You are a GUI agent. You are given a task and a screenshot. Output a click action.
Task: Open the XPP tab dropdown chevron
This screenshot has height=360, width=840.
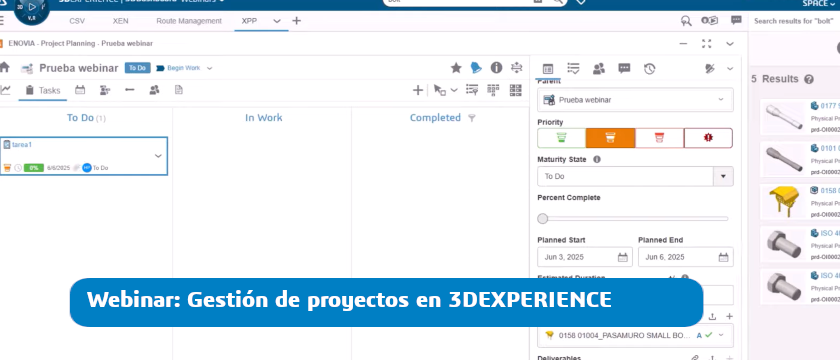pyautogui.click(x=277, y=21)
